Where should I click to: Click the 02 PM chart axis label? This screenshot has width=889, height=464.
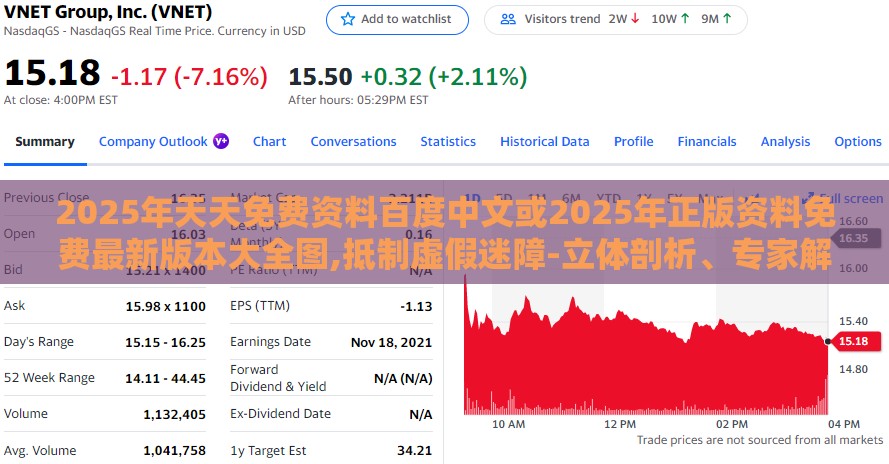pos(732,424)
